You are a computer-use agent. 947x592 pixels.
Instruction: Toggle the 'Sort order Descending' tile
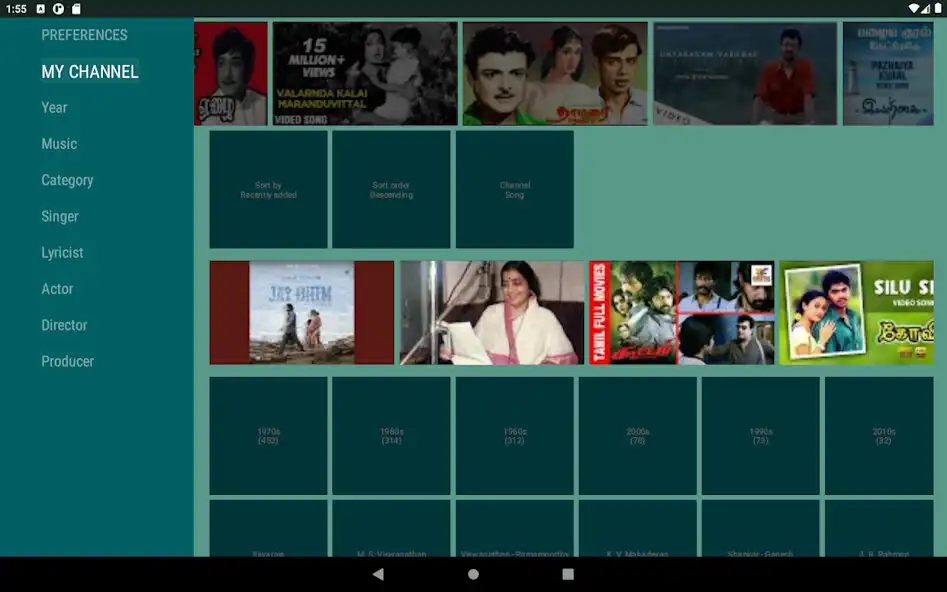click(391, 190)
